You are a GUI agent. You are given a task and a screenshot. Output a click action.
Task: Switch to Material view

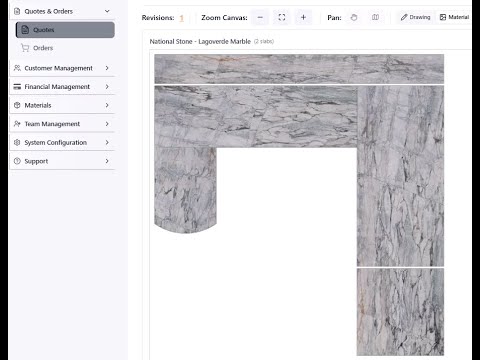[454, 17]
